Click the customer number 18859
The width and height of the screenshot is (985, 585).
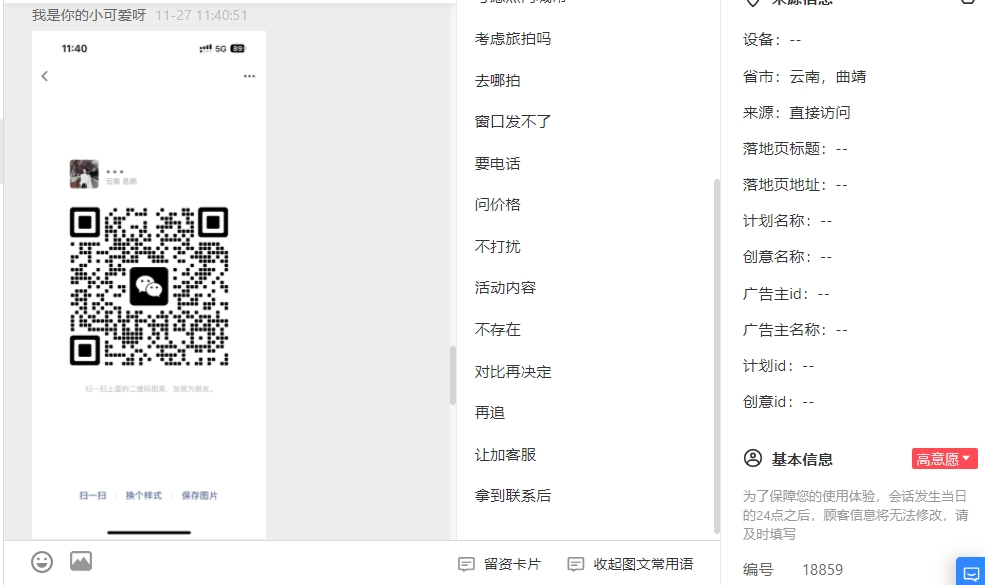click(822, 570)
